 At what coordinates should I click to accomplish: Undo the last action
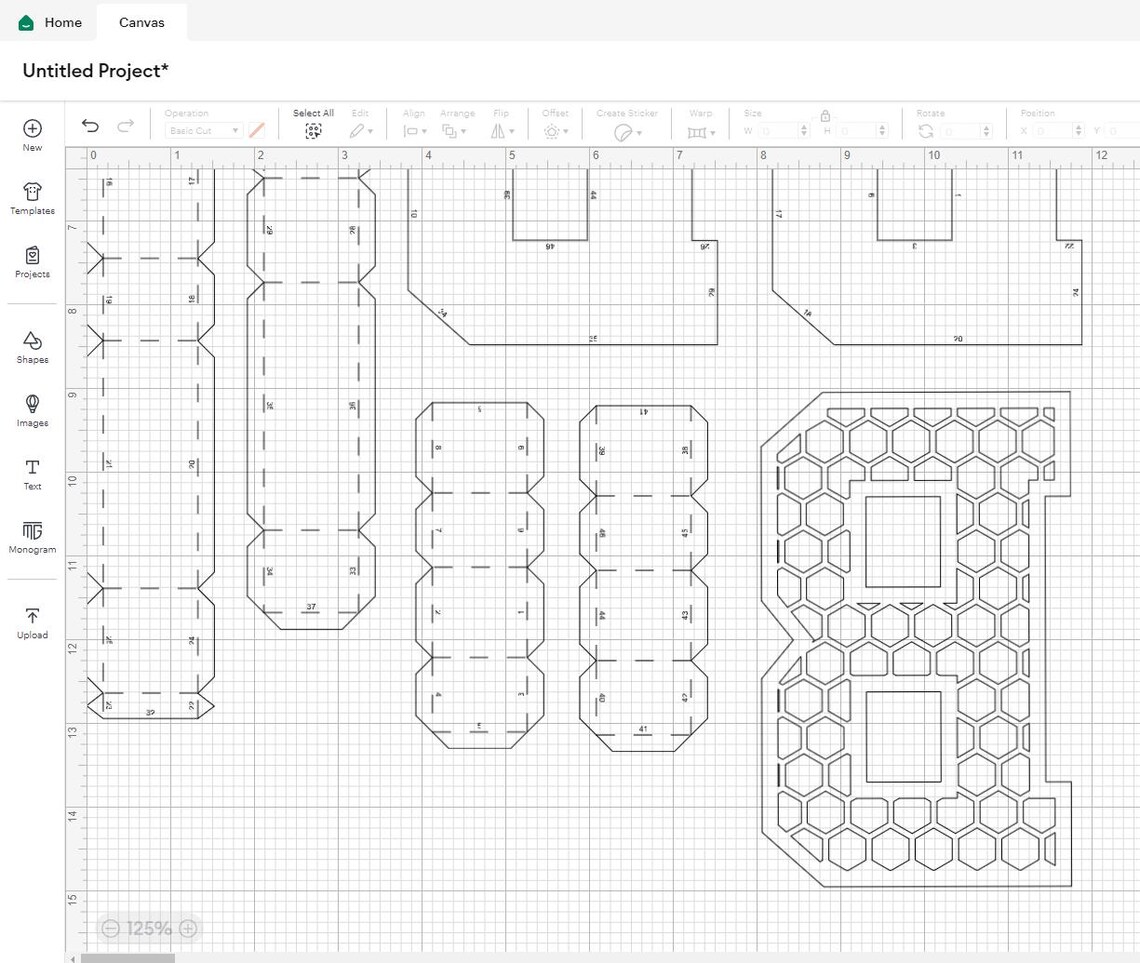[90, 126]
